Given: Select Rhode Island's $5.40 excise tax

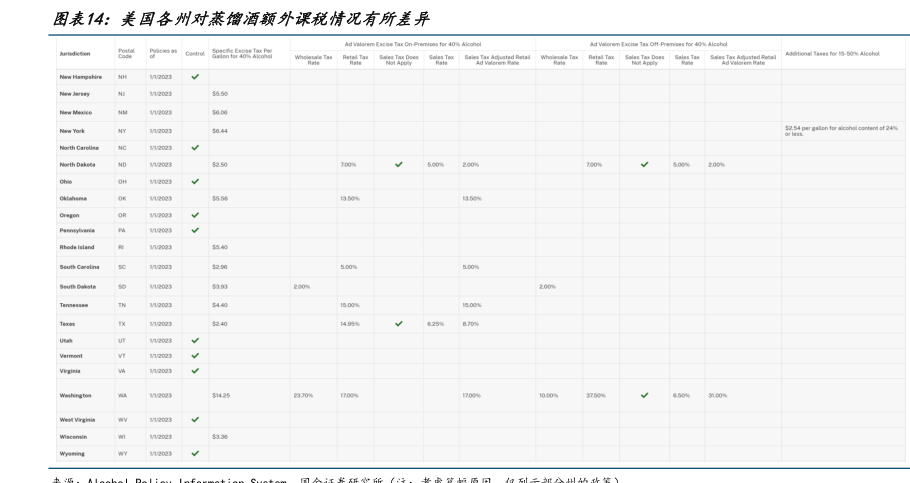Looking at the screenshot, I should click(219, 247).
